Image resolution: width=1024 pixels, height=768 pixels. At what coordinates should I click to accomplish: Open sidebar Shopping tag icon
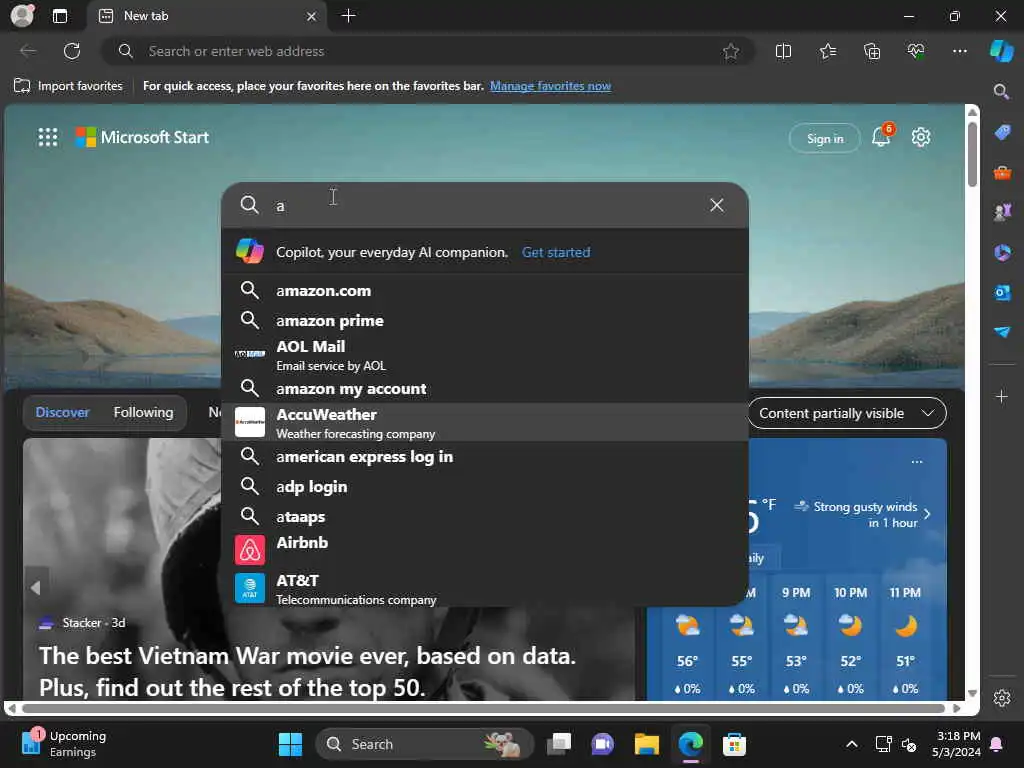(x=1002, y=132)
